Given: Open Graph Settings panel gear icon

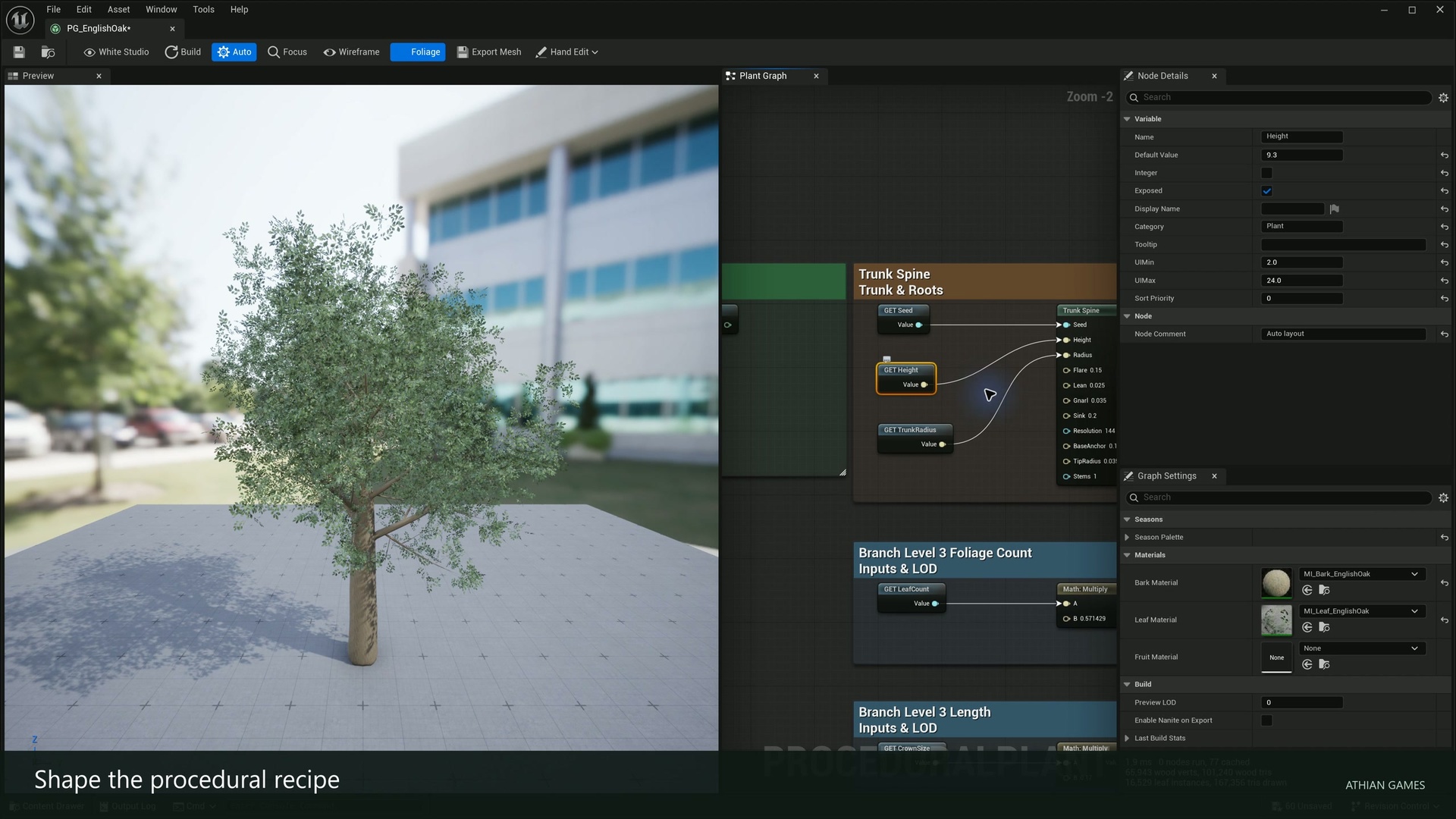Looking at the screenshot, I should coord(1443,498).
